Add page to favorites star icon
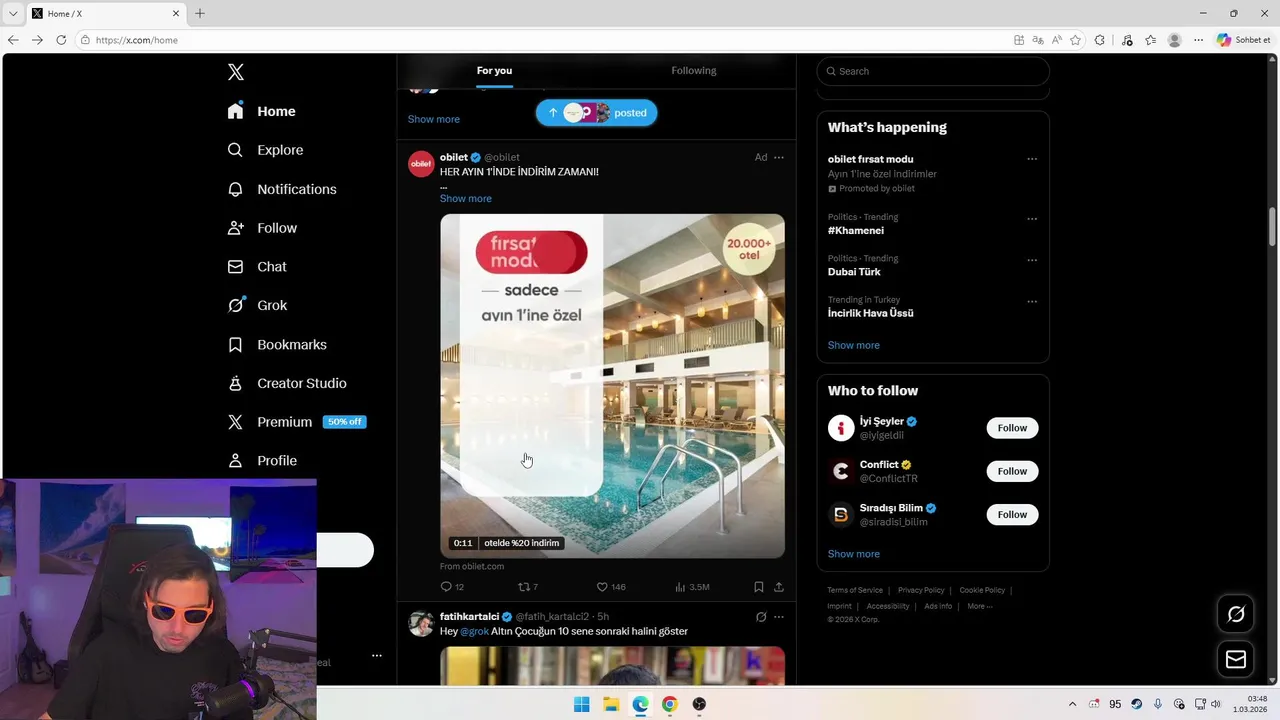 tap(1076, 40)
